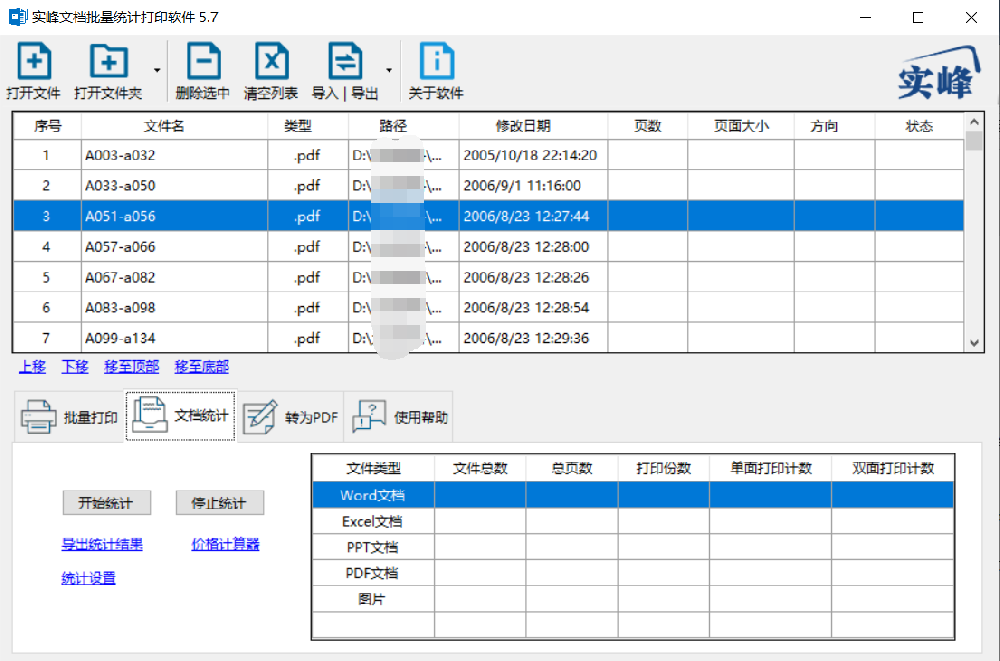Select the 图片 statistics row
1000x661 pixels.
(633, 599)
